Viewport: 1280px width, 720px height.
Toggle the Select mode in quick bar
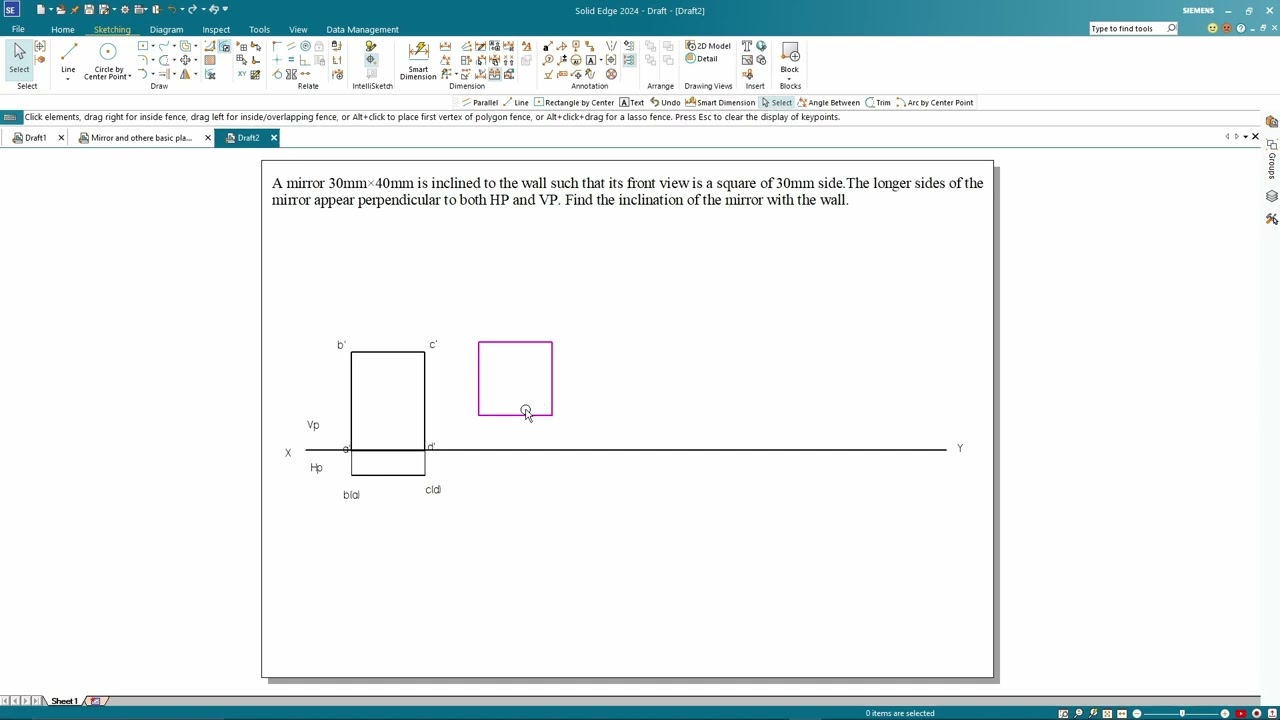(776, 102)
